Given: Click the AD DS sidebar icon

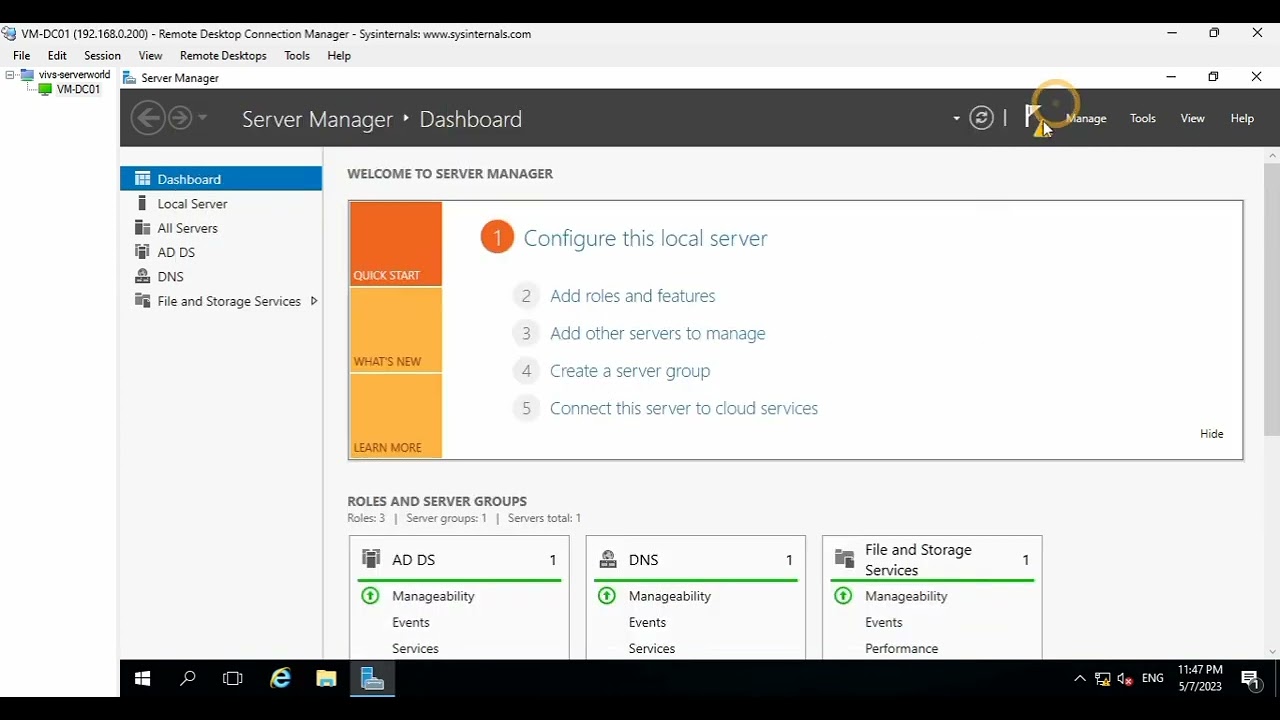Looking at the screenshot, I should [x=142, y=252].
